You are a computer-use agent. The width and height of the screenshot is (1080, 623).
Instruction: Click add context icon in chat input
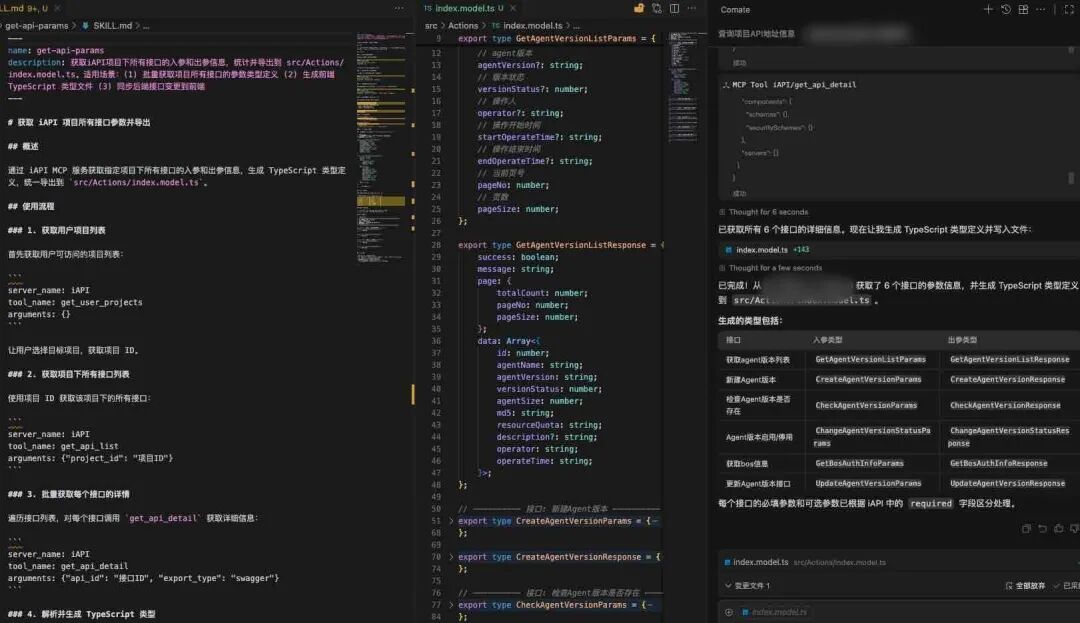click(729, 612)
